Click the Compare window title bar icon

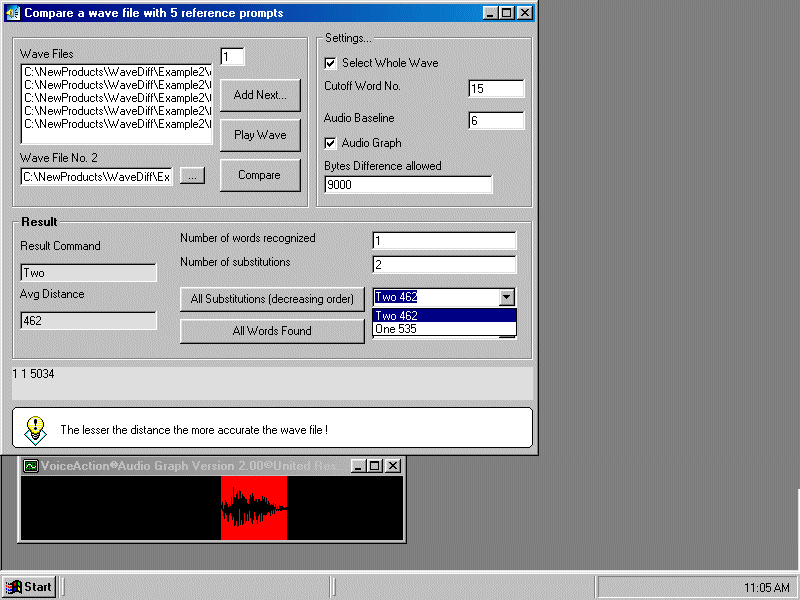tap(13, 13)
